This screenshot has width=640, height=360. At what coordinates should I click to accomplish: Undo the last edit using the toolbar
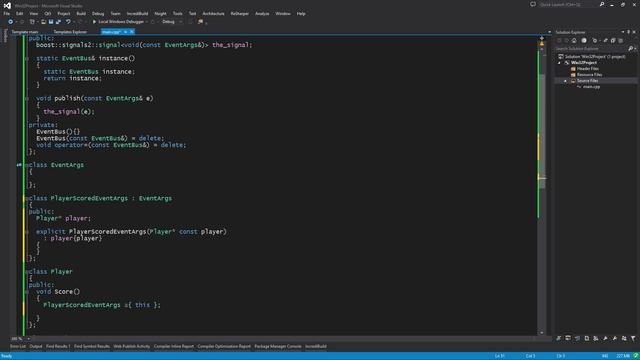(x=68, y=22)
